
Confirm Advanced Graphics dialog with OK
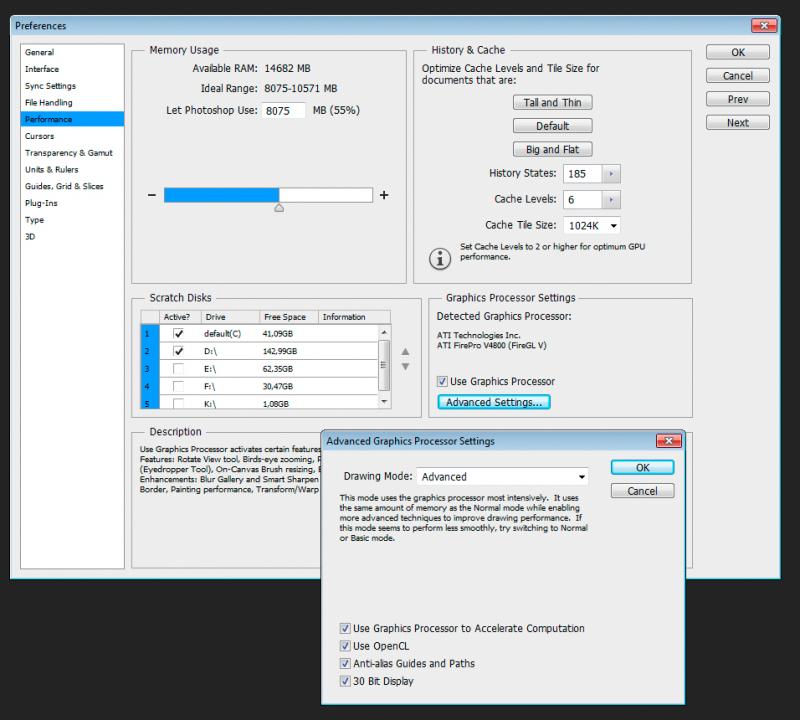point(642,467)
